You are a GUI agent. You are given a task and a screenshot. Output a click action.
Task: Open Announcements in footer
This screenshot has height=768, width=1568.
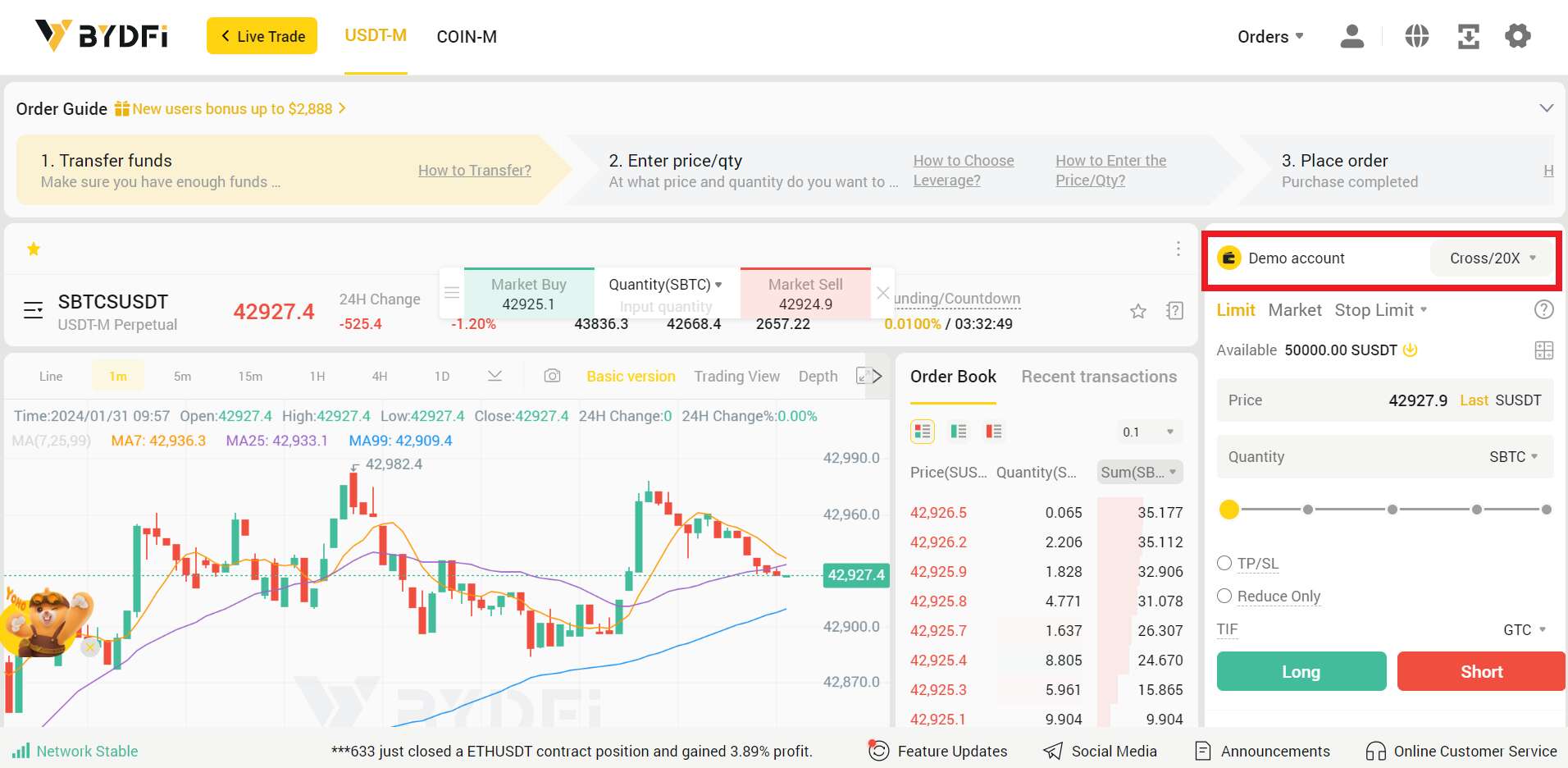[x=1263, y=751]
